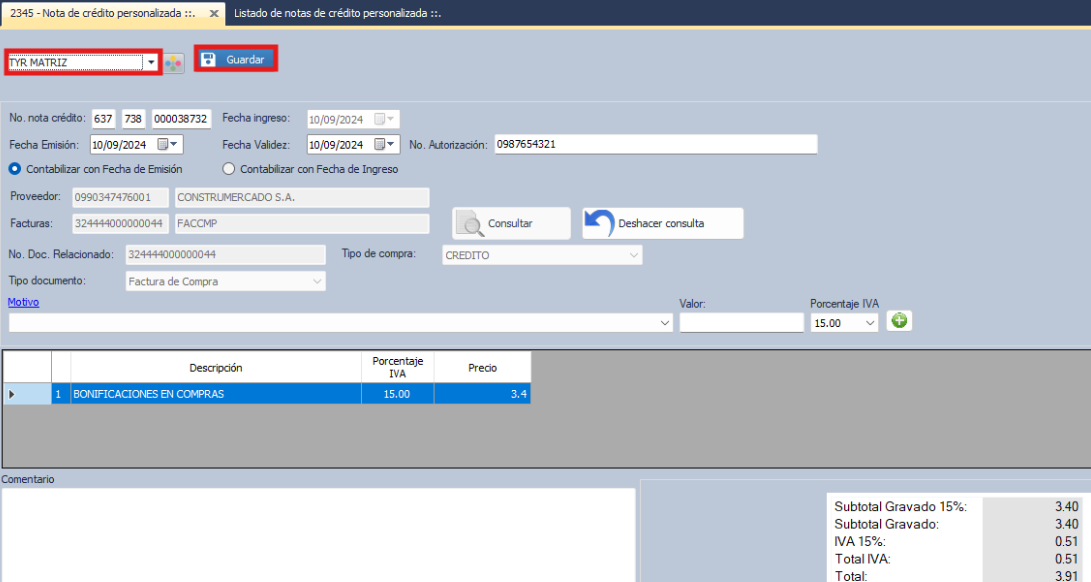Image resolution: width=1091 pixels, height=582 pixels.
Task: Select the BONIFICACIONES EN COMPRAS row
Action: pos(215,394)
